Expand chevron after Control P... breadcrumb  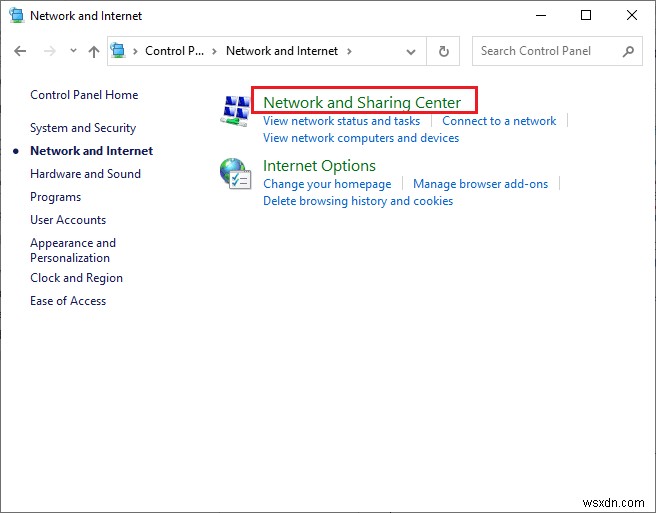(x=215, y=51)
